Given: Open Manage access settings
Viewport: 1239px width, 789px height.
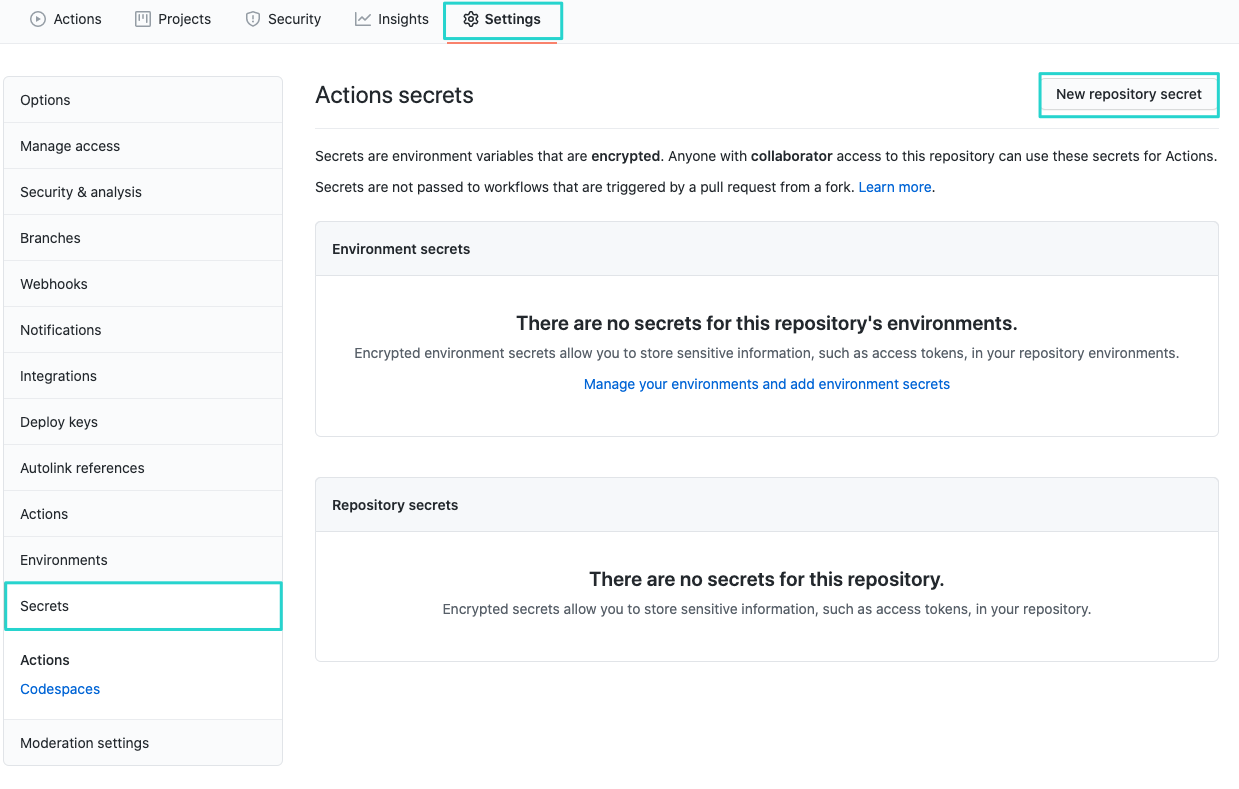Looking at the screenshot, I should click(70, 145).
